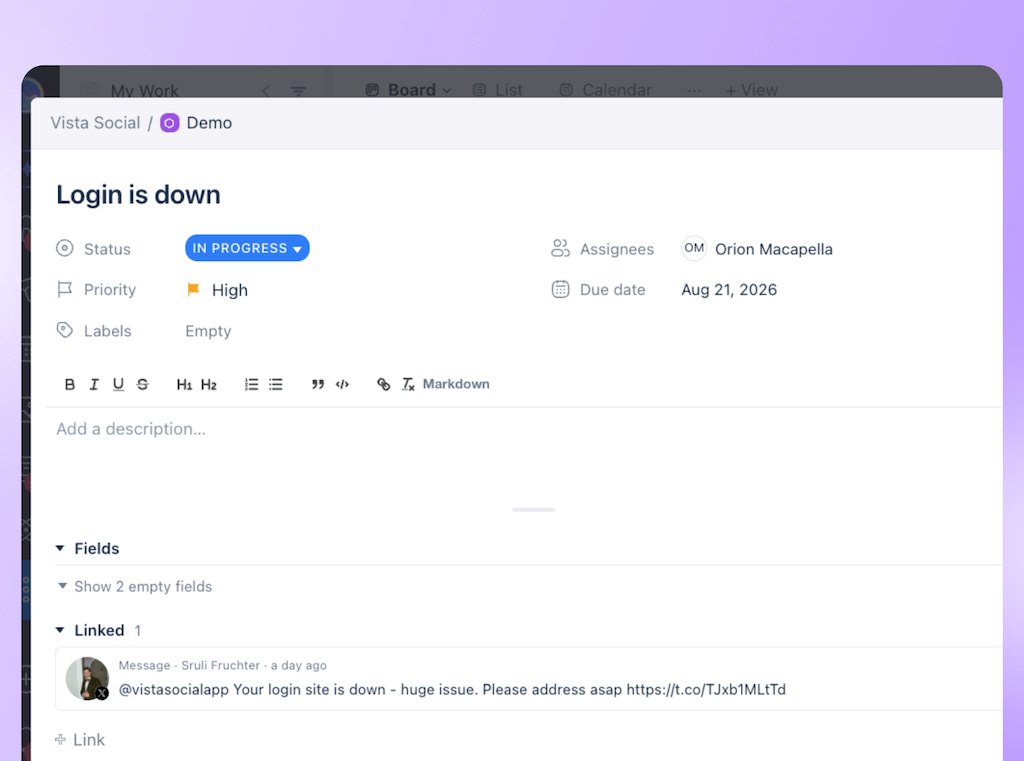The height and width of the screenshot is (761, 1024).
Task: Insert numbered list
Action: pyautogui.click(x=251, y=385)
